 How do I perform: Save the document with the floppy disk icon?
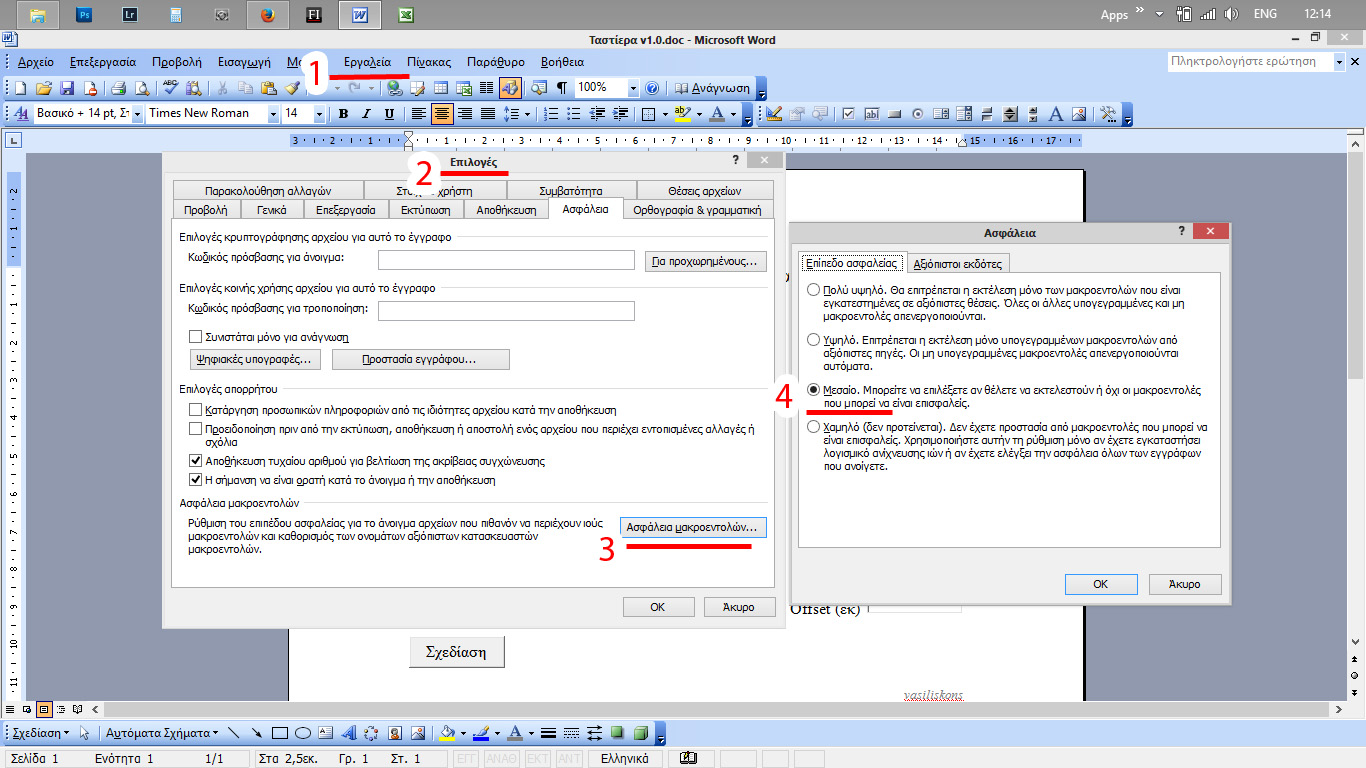point(67,88)
